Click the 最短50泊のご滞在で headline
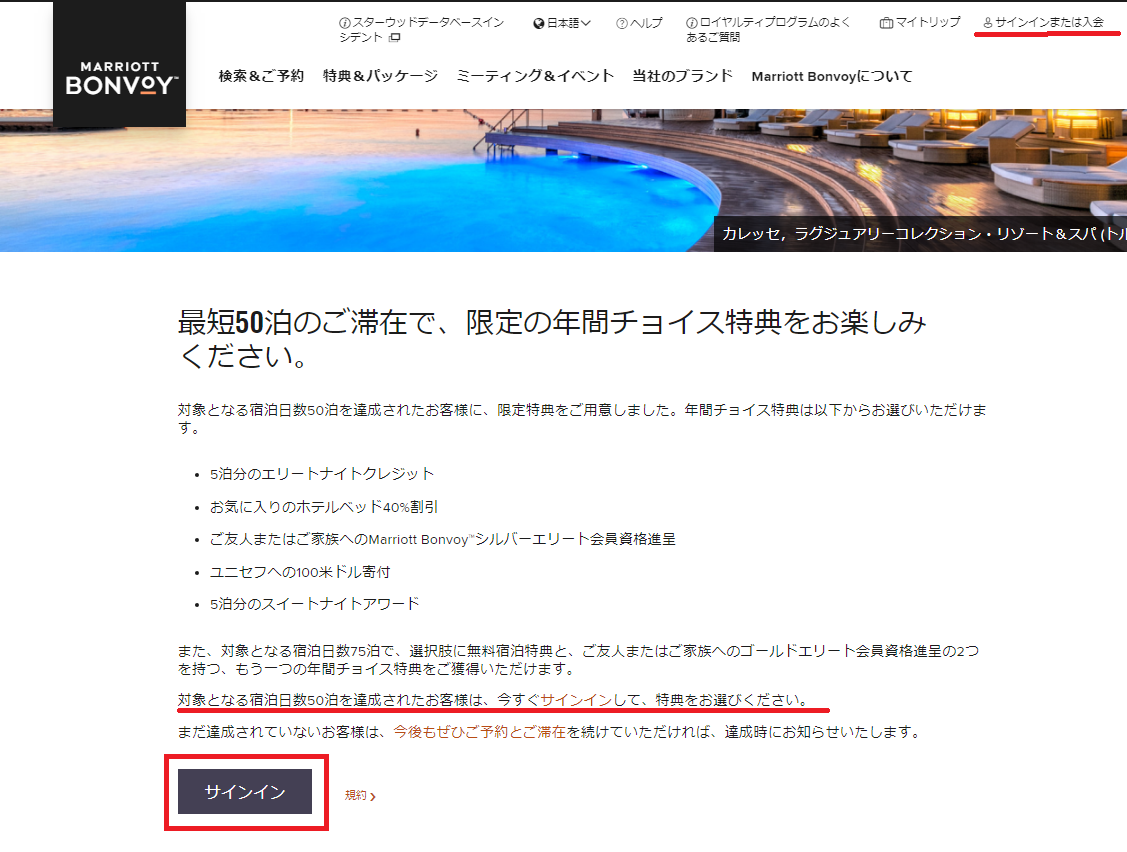The height and width of the screenshot is (852, 1127). [x=551, y=339]
